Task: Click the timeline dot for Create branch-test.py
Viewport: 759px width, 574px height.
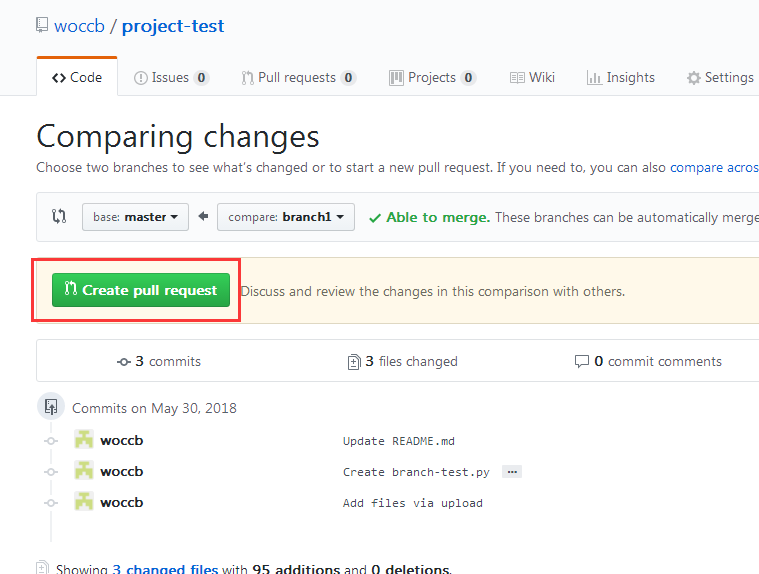Action: pyautogui.click(x=51, y=472)
